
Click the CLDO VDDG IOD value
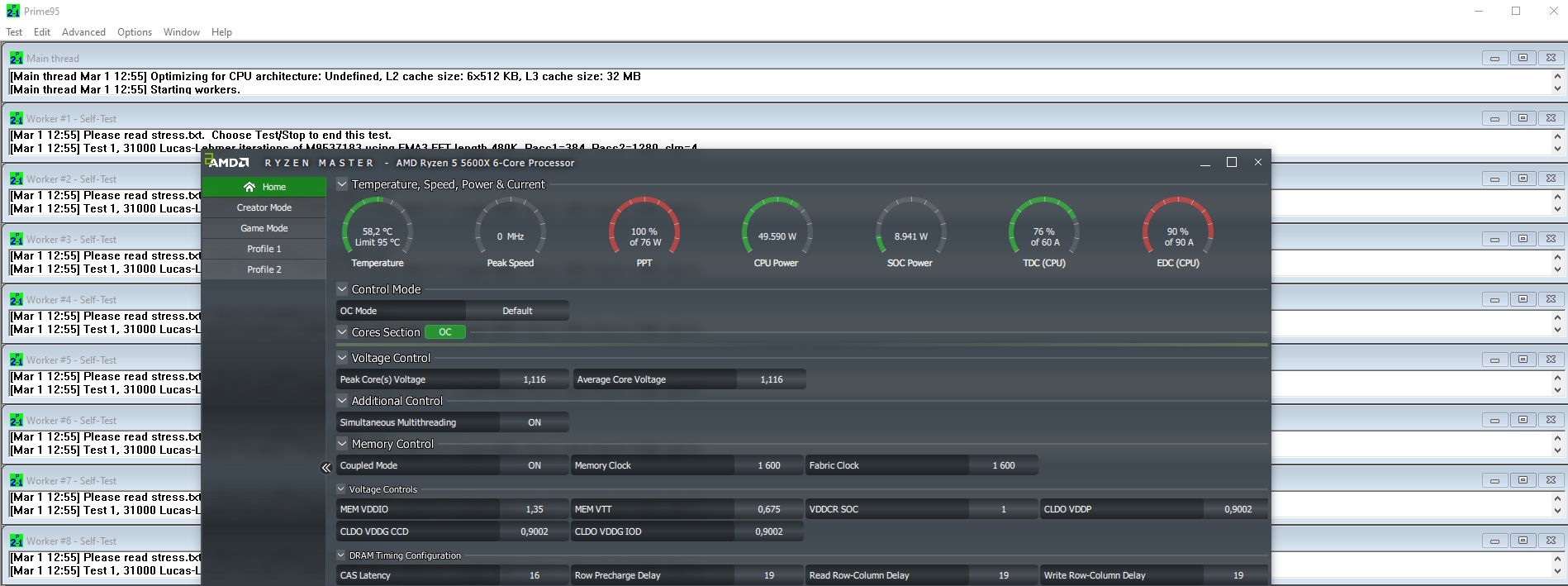coord(769,531)
